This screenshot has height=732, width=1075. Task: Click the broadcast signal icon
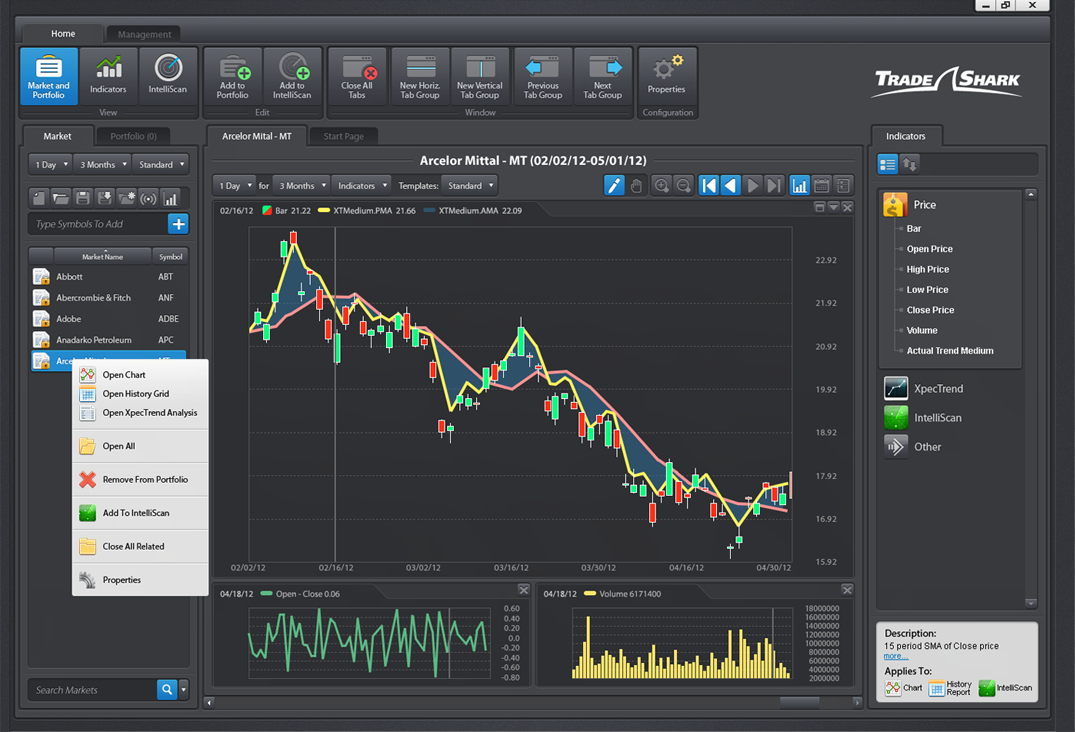click(x=148, y=199)
